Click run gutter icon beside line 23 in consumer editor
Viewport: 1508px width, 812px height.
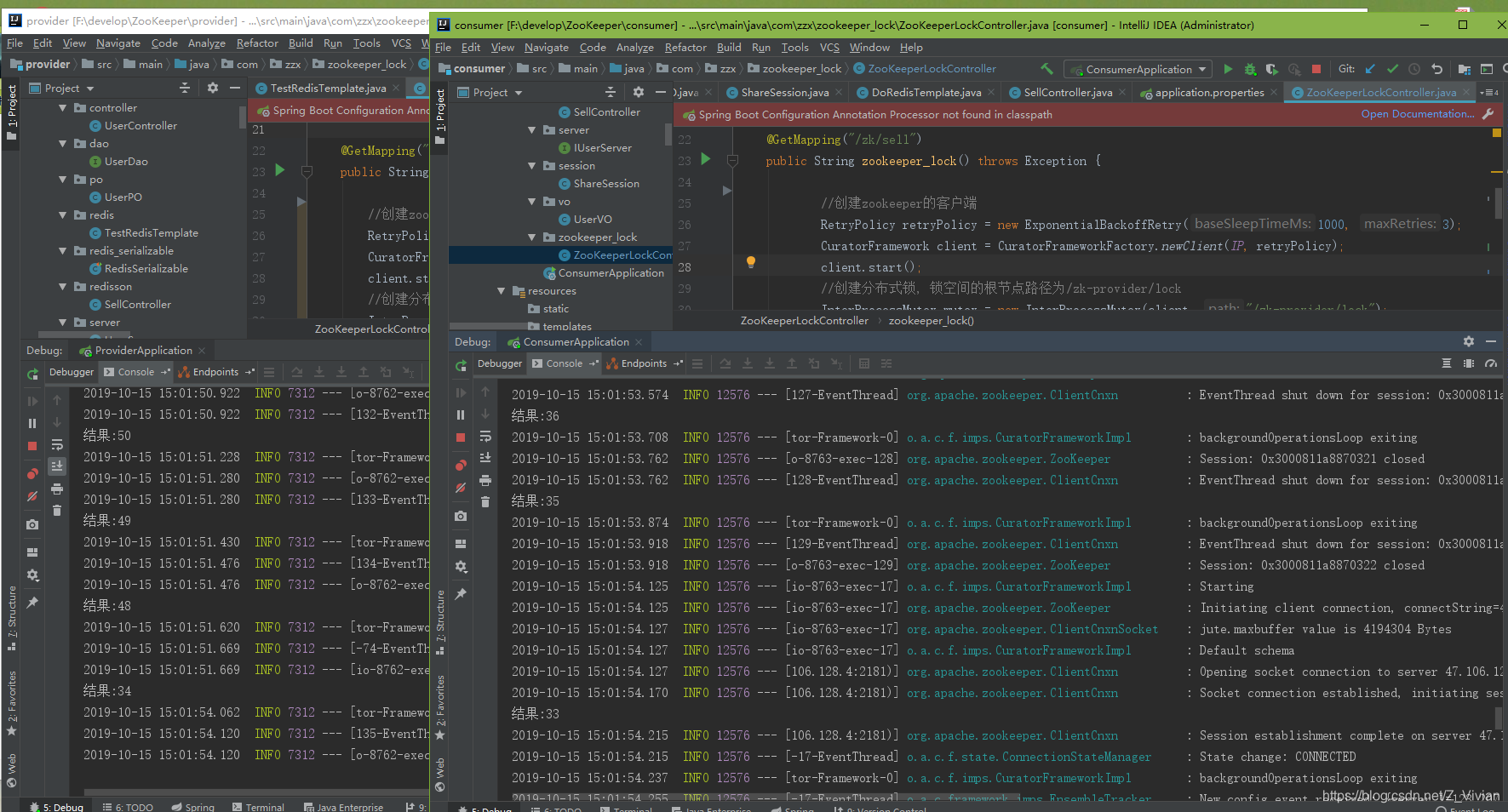tap(705, 159)
